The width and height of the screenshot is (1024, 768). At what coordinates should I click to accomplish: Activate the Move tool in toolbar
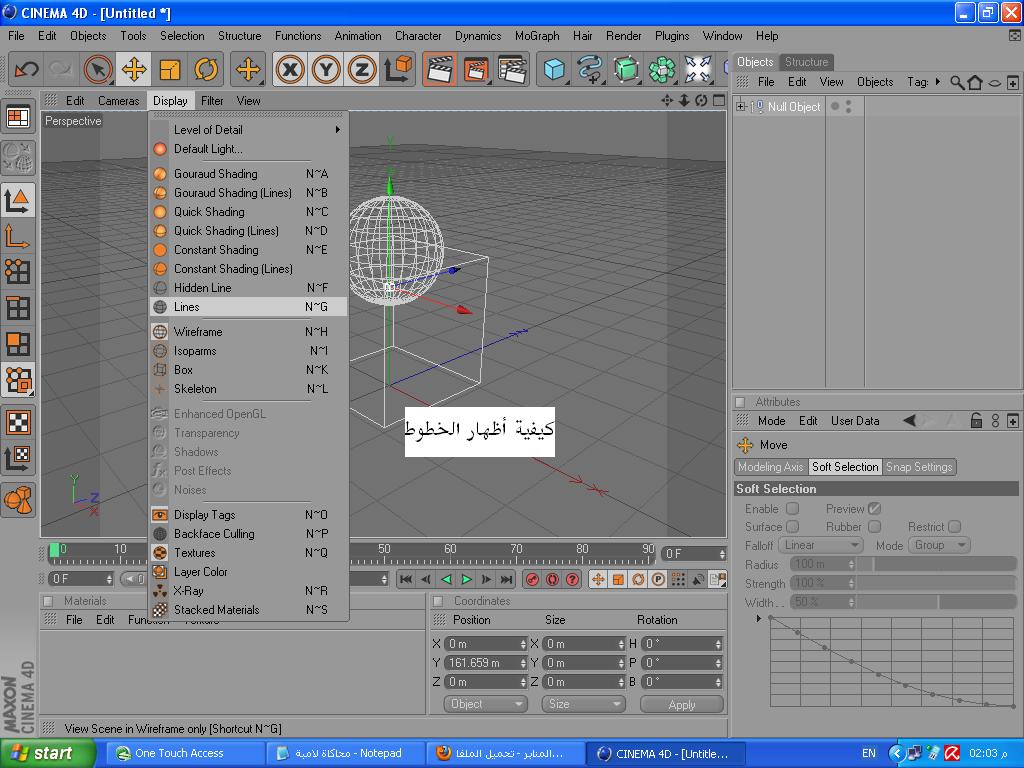coord(134,69)
